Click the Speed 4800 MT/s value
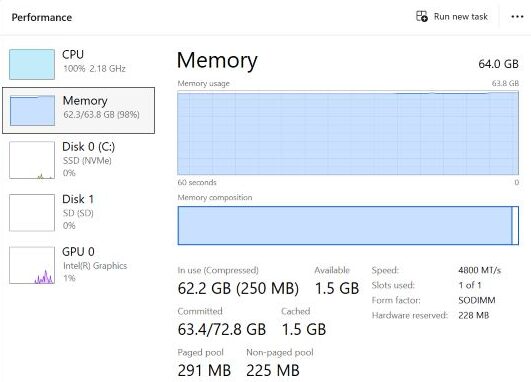This screenshot has height=382, width=531. (479, 270)
